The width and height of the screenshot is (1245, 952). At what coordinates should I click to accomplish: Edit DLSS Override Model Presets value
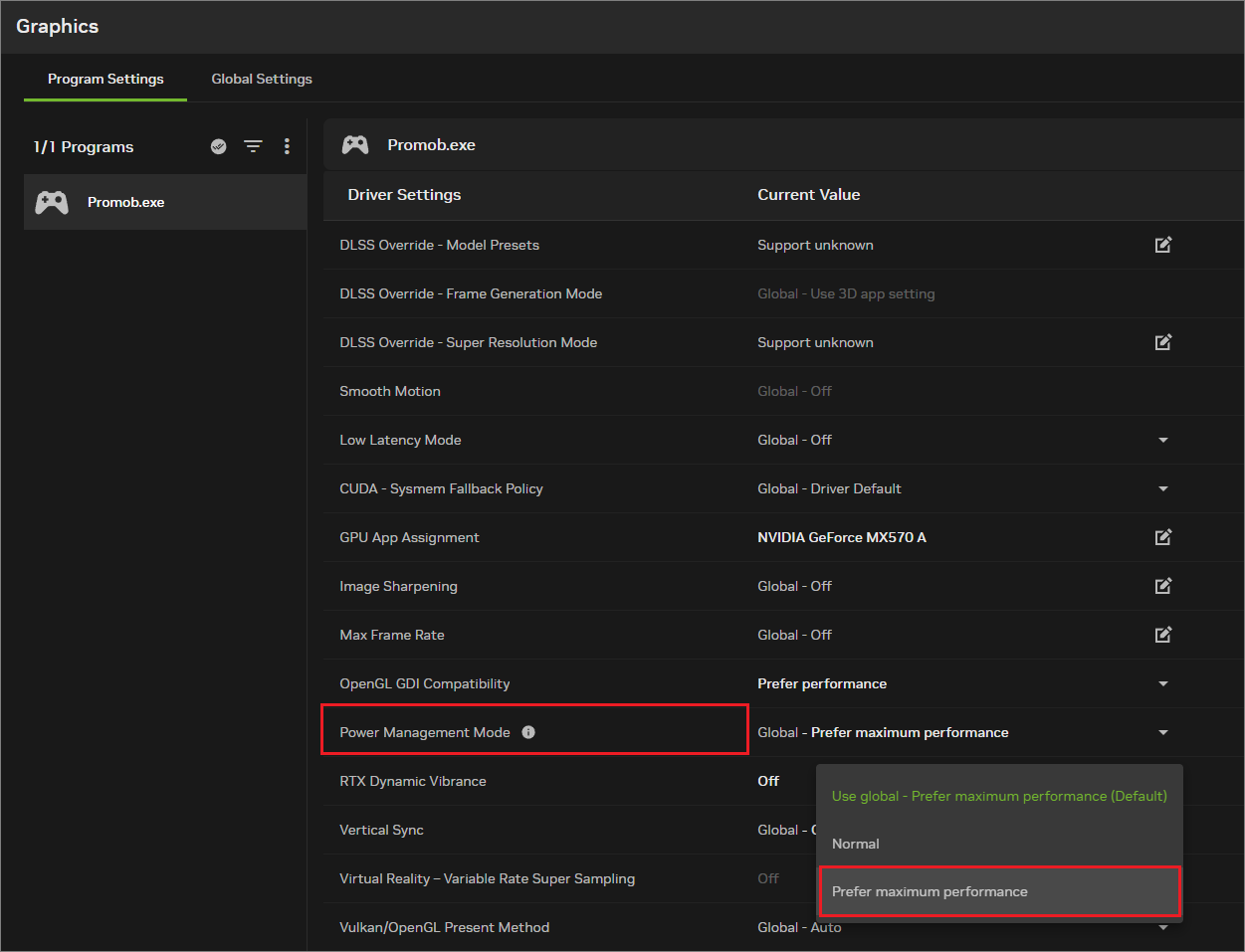point(1163,245)
